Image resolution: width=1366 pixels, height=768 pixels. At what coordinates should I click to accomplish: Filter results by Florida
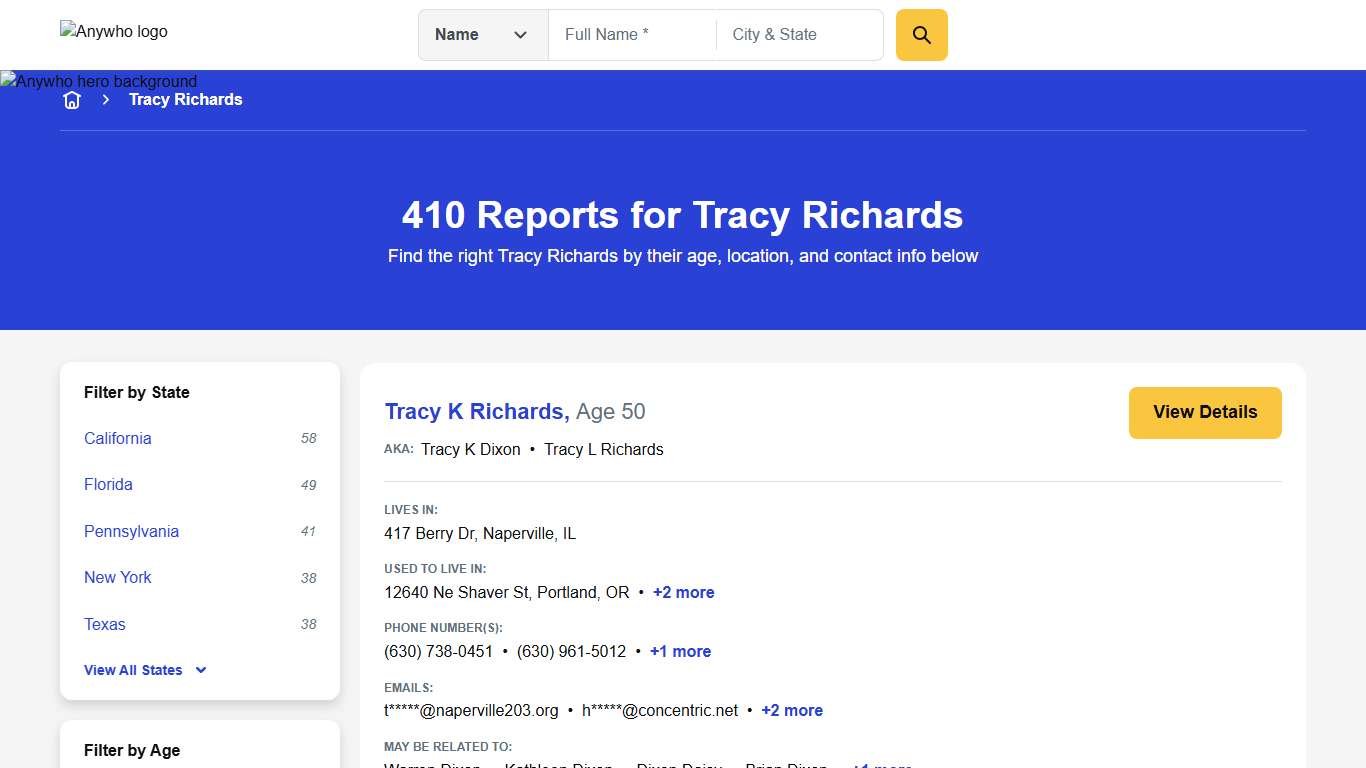click(x=108, y=484)
